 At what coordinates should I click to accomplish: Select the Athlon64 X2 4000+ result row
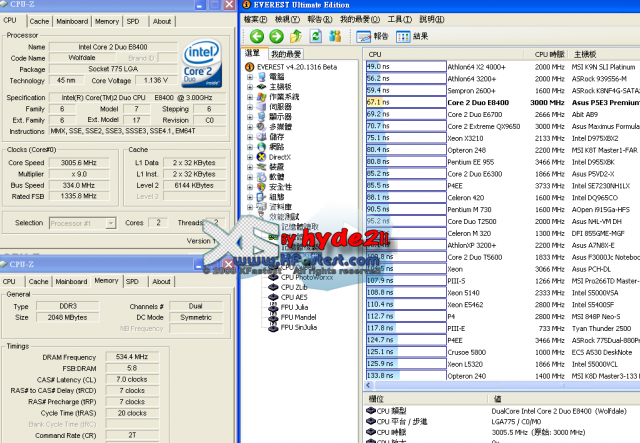pos(503,67)
